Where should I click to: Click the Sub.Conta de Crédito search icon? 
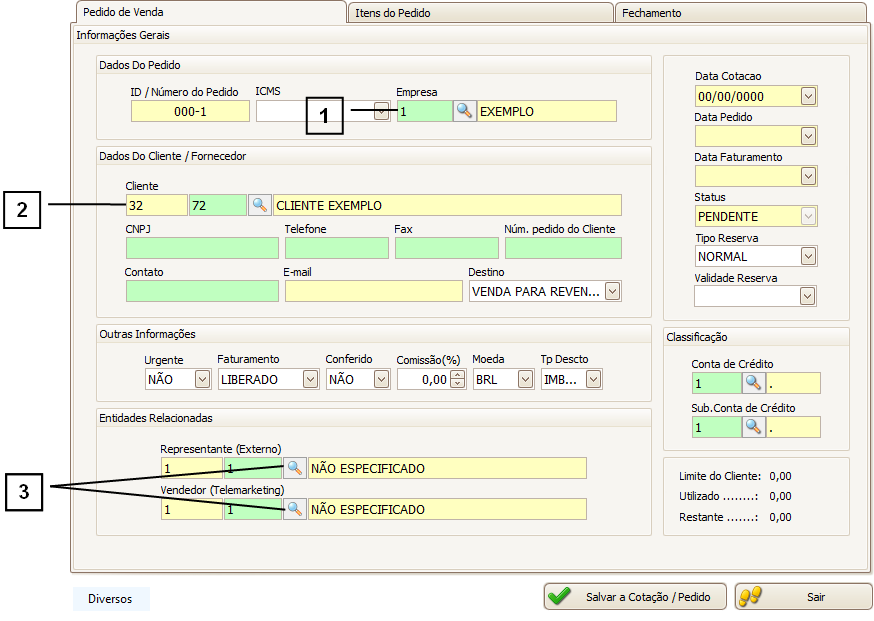[753, 427]
